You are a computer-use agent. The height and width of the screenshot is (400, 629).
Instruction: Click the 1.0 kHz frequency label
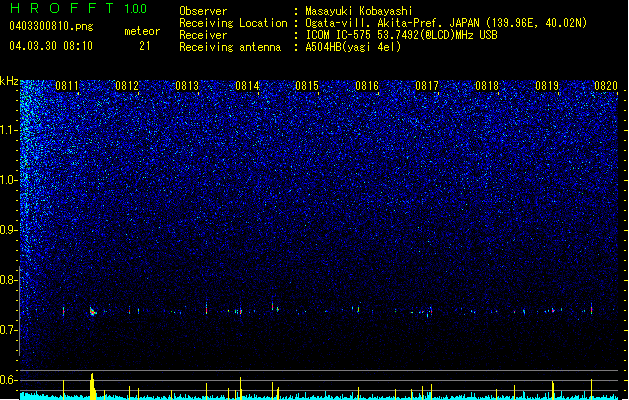click(8, 180)
